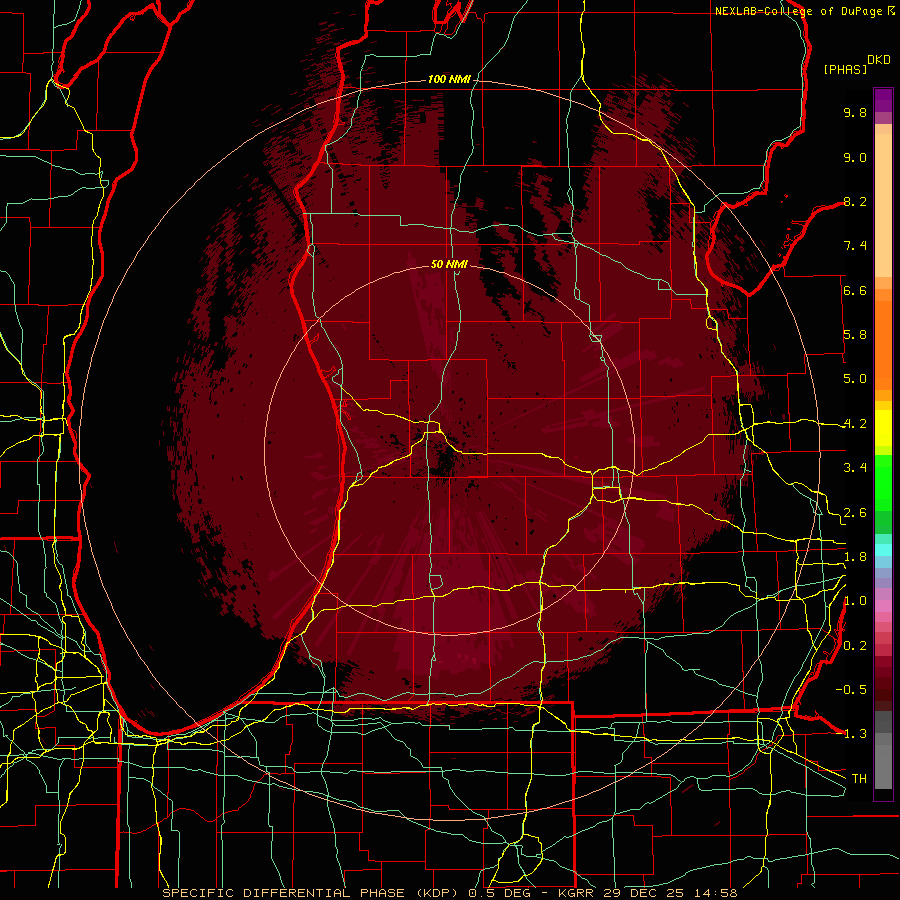900x900 pixels.
Task: Click the 6.6 legend scale value
Action: click(855, 290)
